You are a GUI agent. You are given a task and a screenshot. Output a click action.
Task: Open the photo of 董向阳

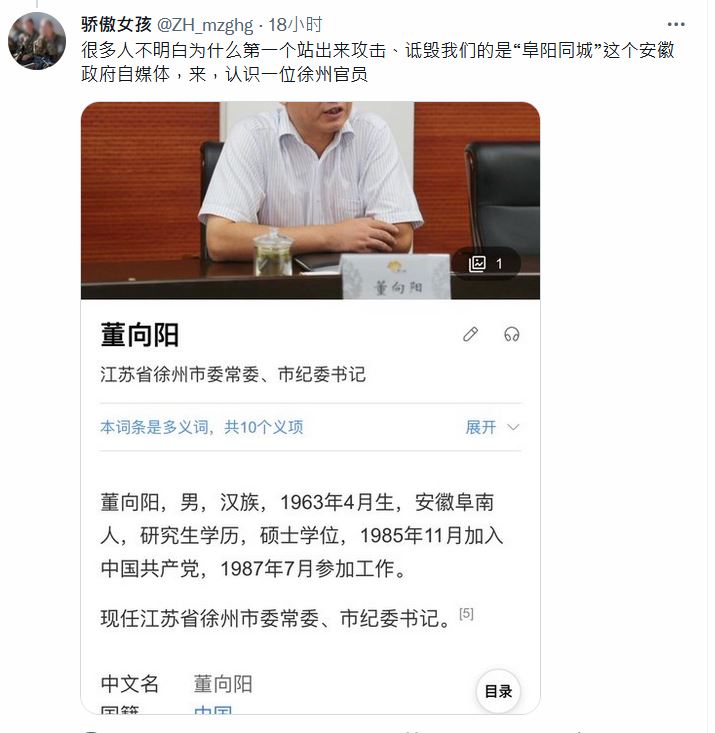point(311,201)
